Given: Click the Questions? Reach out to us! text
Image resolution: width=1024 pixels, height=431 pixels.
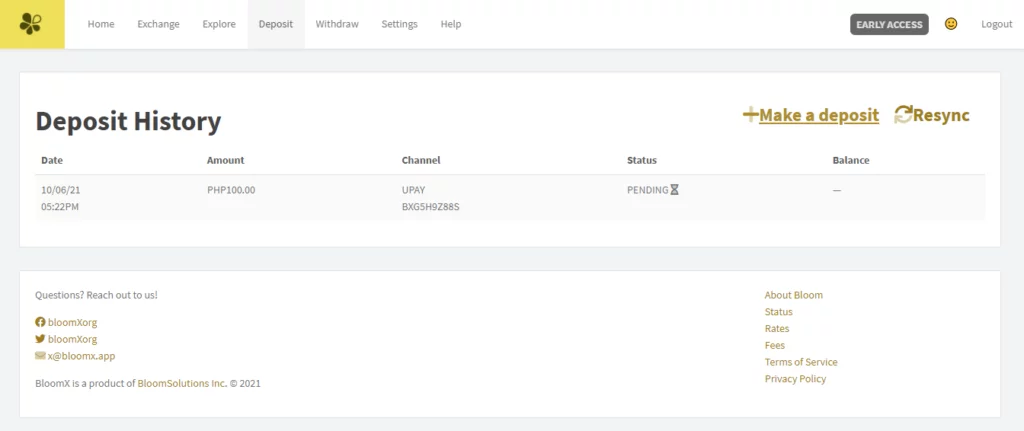Looking at the screenshot, I should (x=96, y=295).
